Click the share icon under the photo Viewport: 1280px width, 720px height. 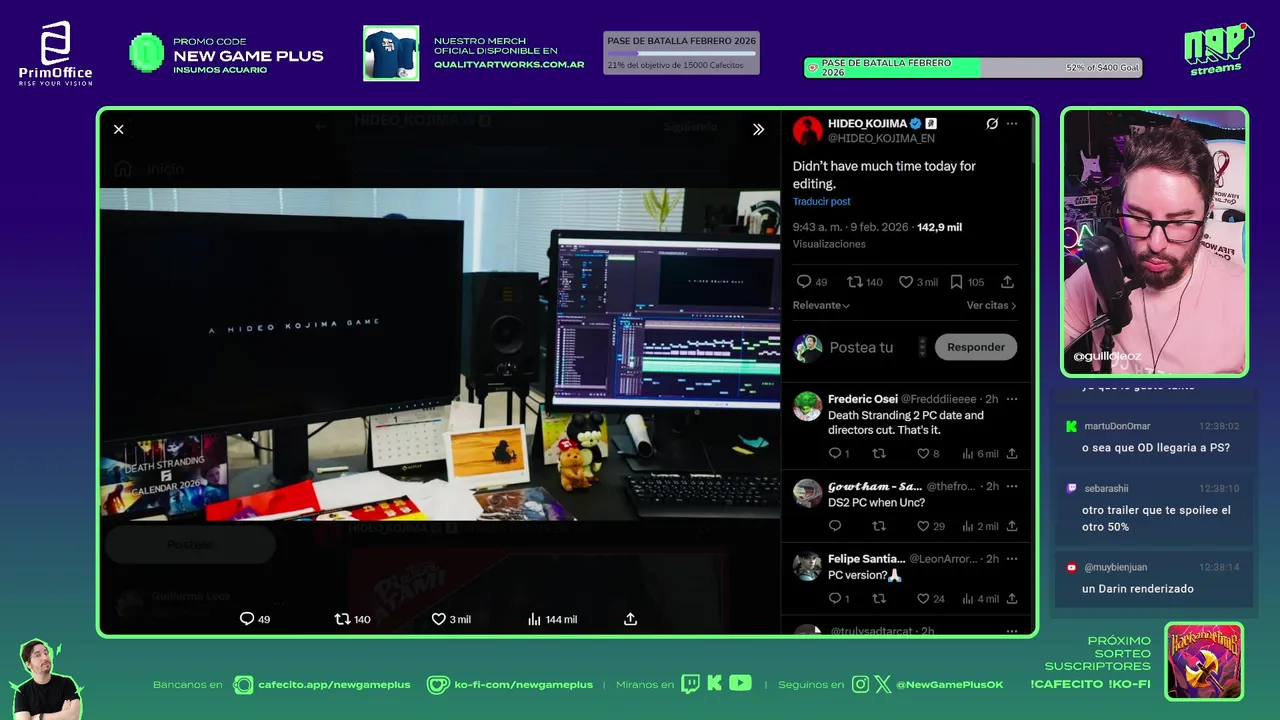pos(630,619)
